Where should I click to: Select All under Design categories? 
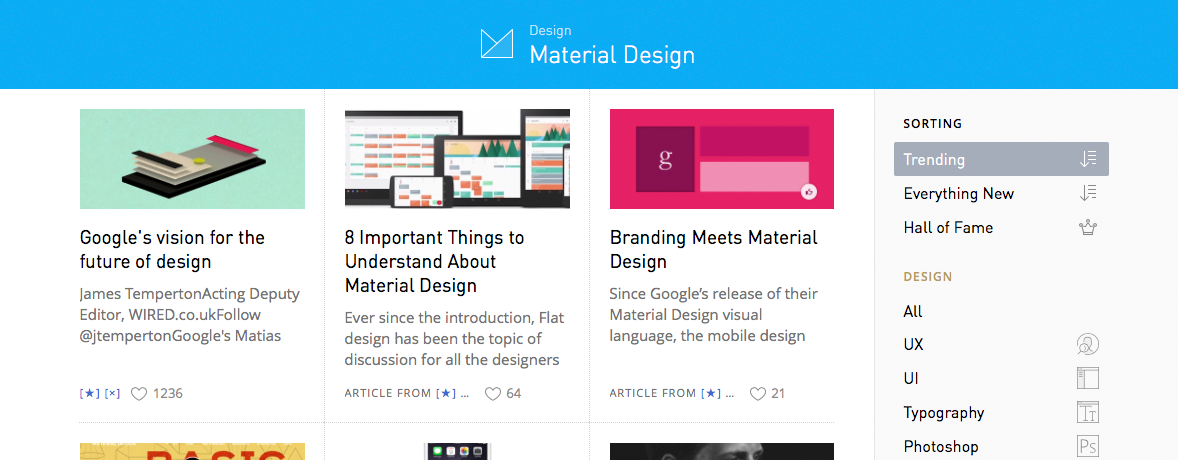[x=913, y=311]
